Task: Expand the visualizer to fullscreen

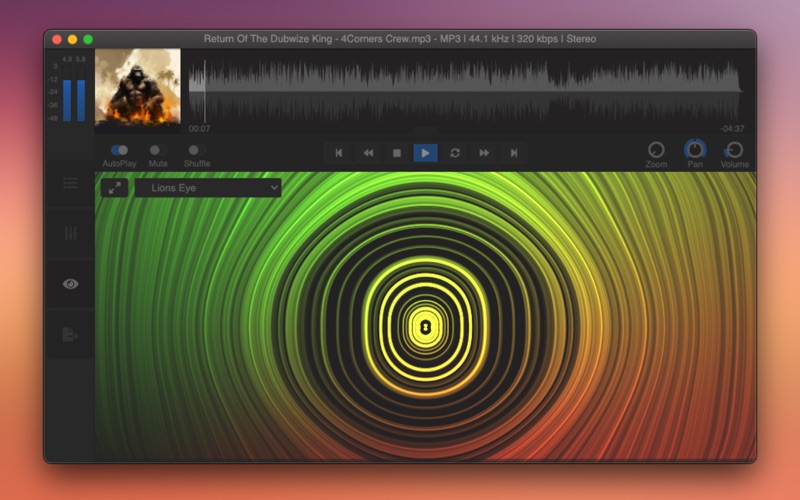Action: coord(115,188)
